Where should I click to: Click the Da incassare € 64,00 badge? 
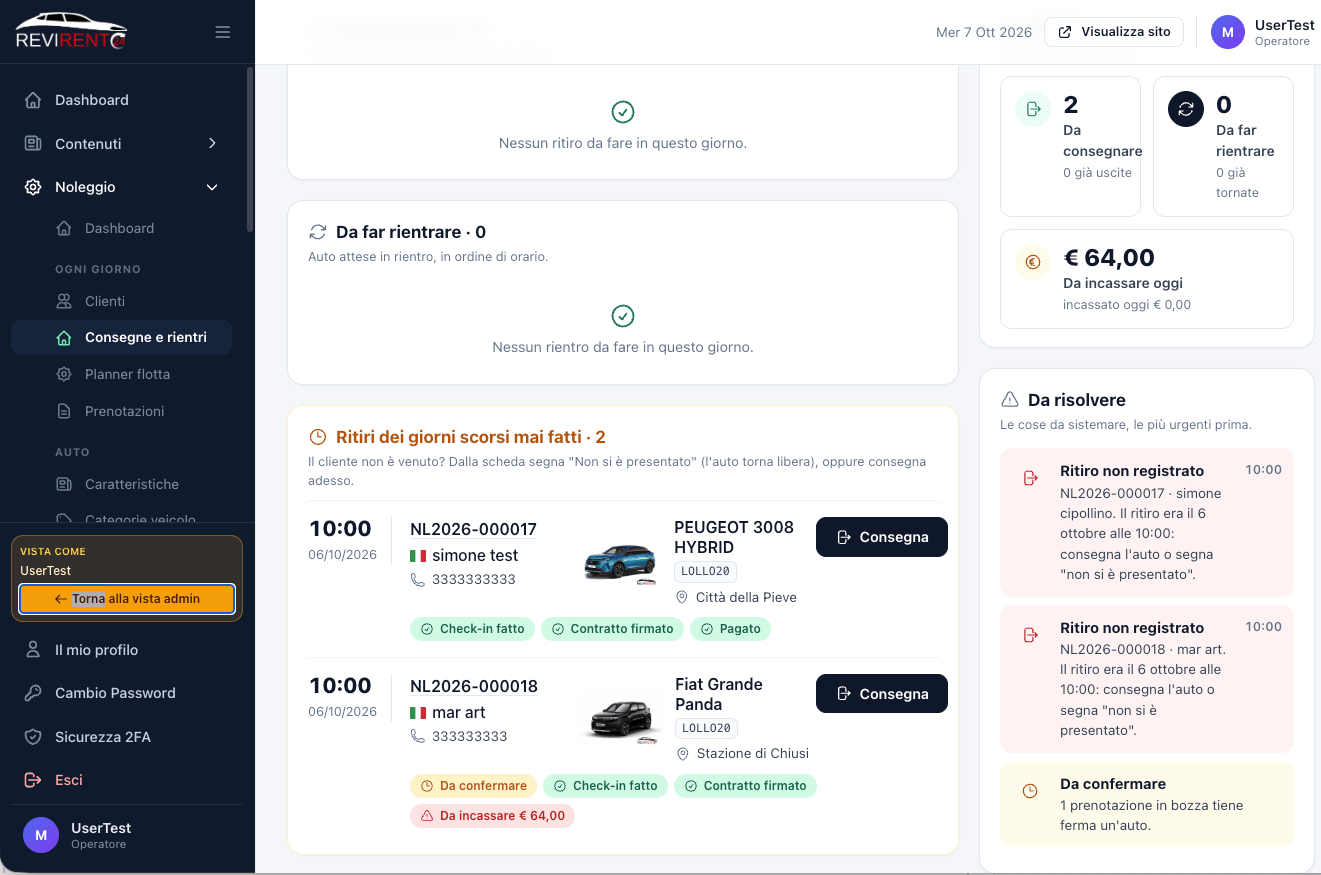coord(492,816)
